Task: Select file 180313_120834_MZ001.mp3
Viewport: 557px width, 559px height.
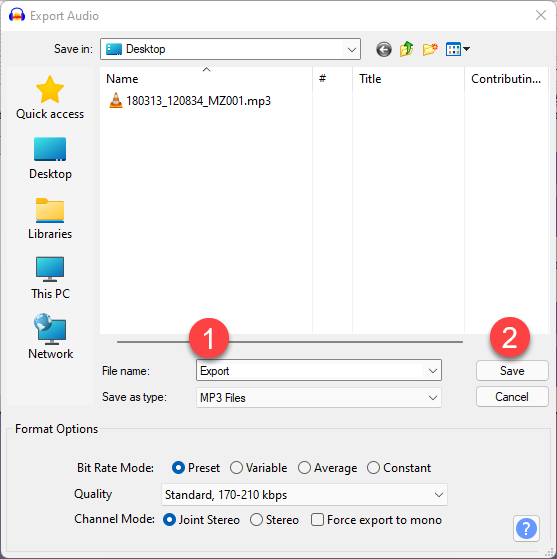Action: (190, 101)
